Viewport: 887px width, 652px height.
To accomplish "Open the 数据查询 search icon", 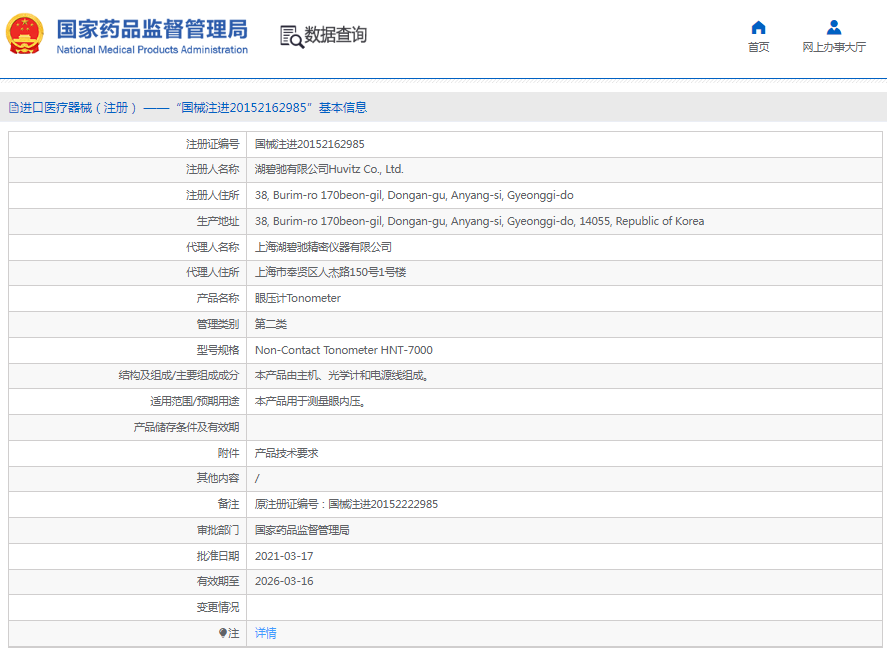I will point(292,36).
